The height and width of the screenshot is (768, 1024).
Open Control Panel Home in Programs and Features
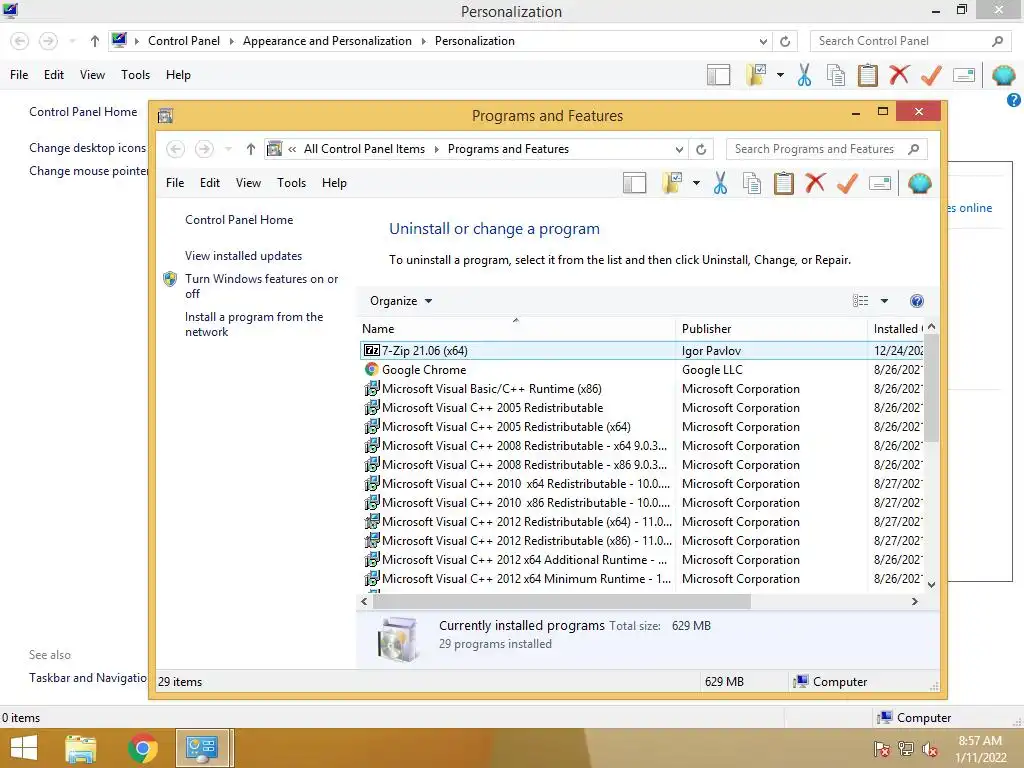click(239, 220)
